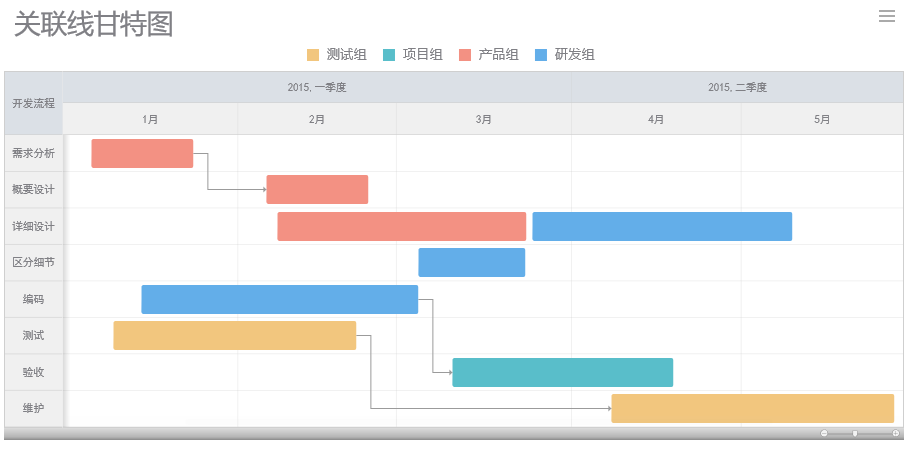The height and width of the screenshot is (450, 910).
Task: Toggle the 项目组 legend series
Action: pos(412,55)
